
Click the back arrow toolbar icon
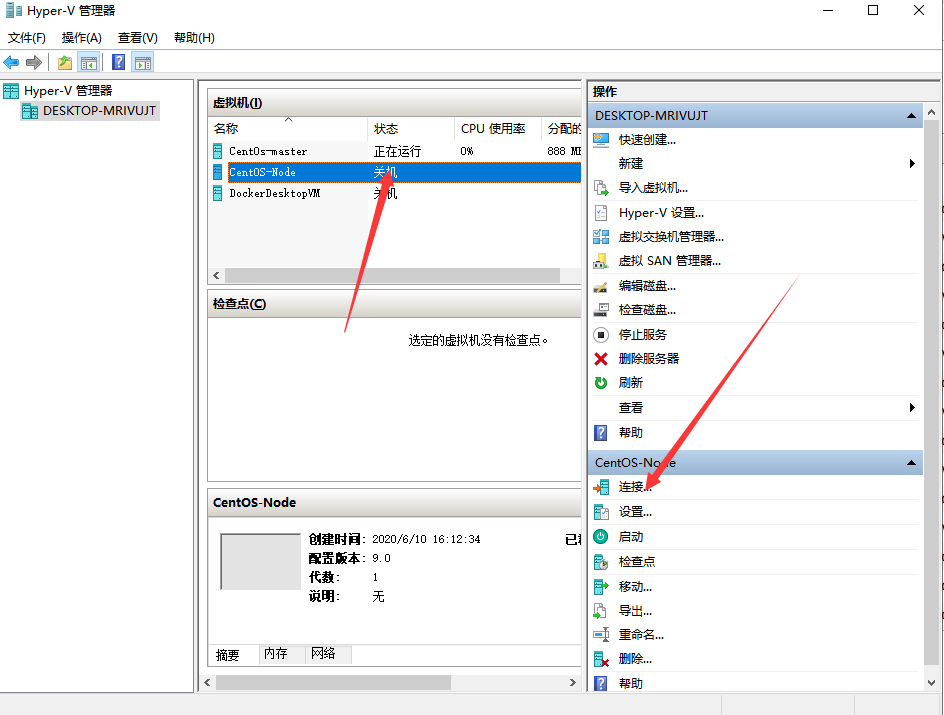[11, 62]
